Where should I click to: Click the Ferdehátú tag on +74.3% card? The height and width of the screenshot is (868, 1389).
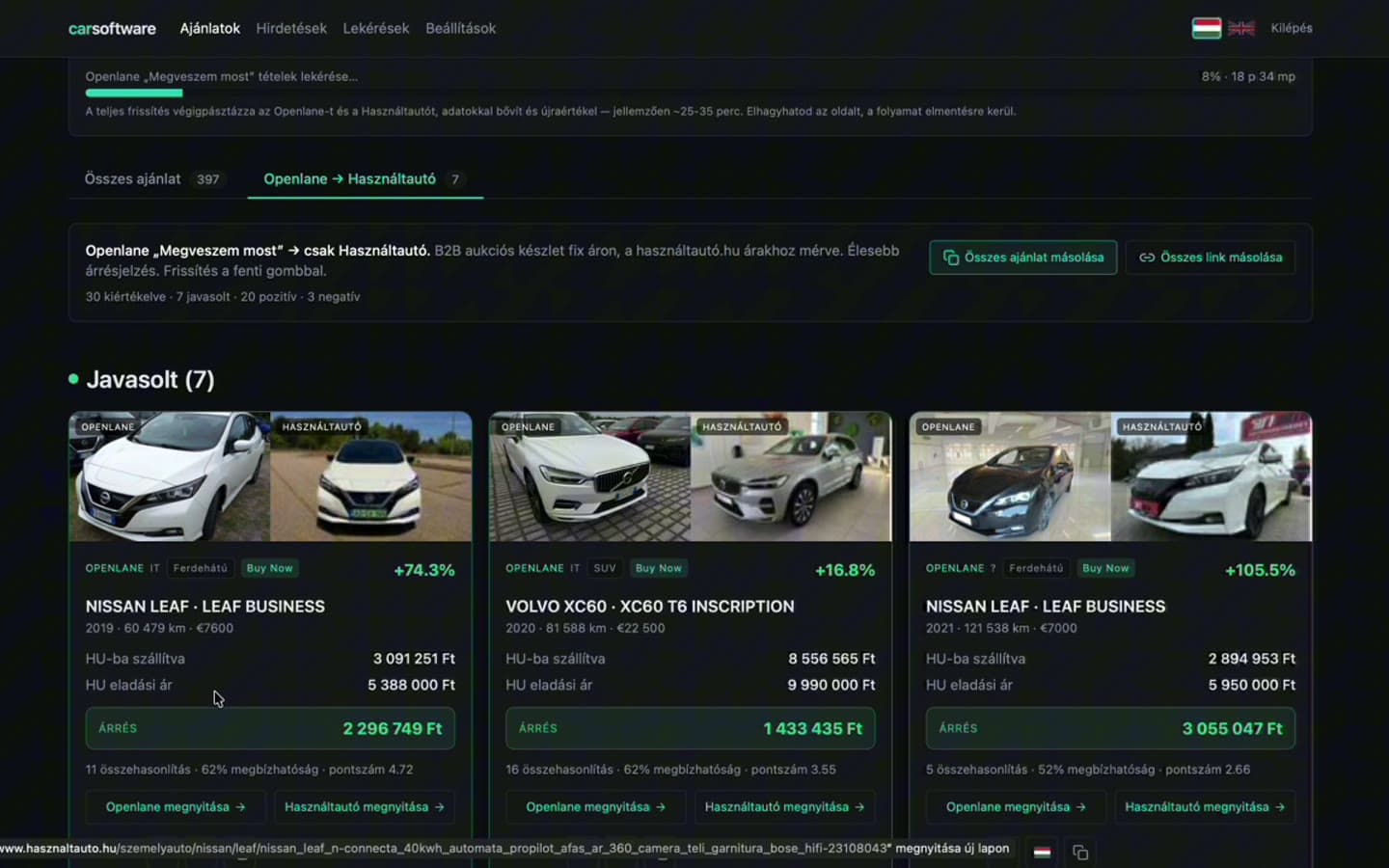(201, 568)
